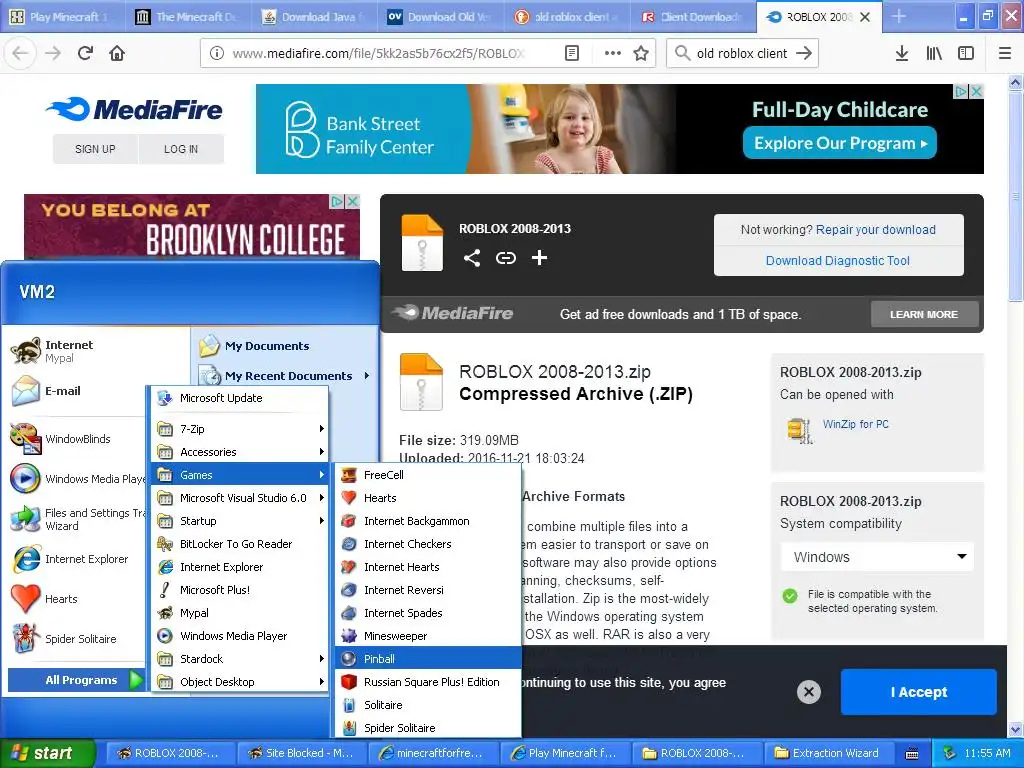The width and height of the screenshot is (1024, 768).
Task: Select Internet Backgammon in Games submenu
Action: point(428,521)
